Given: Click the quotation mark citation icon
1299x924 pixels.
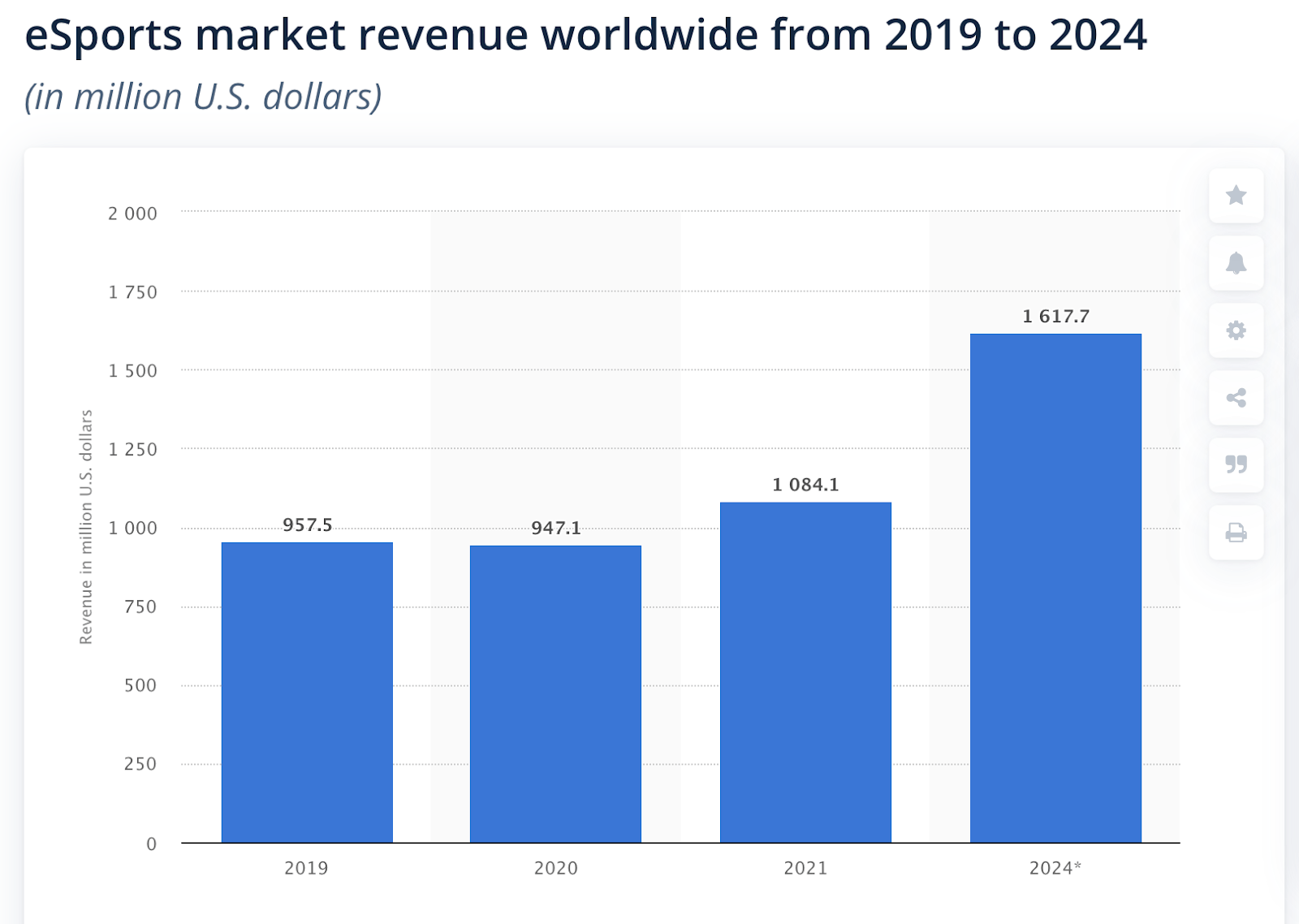Looking at the screenshot, I should click(1236, 465).
